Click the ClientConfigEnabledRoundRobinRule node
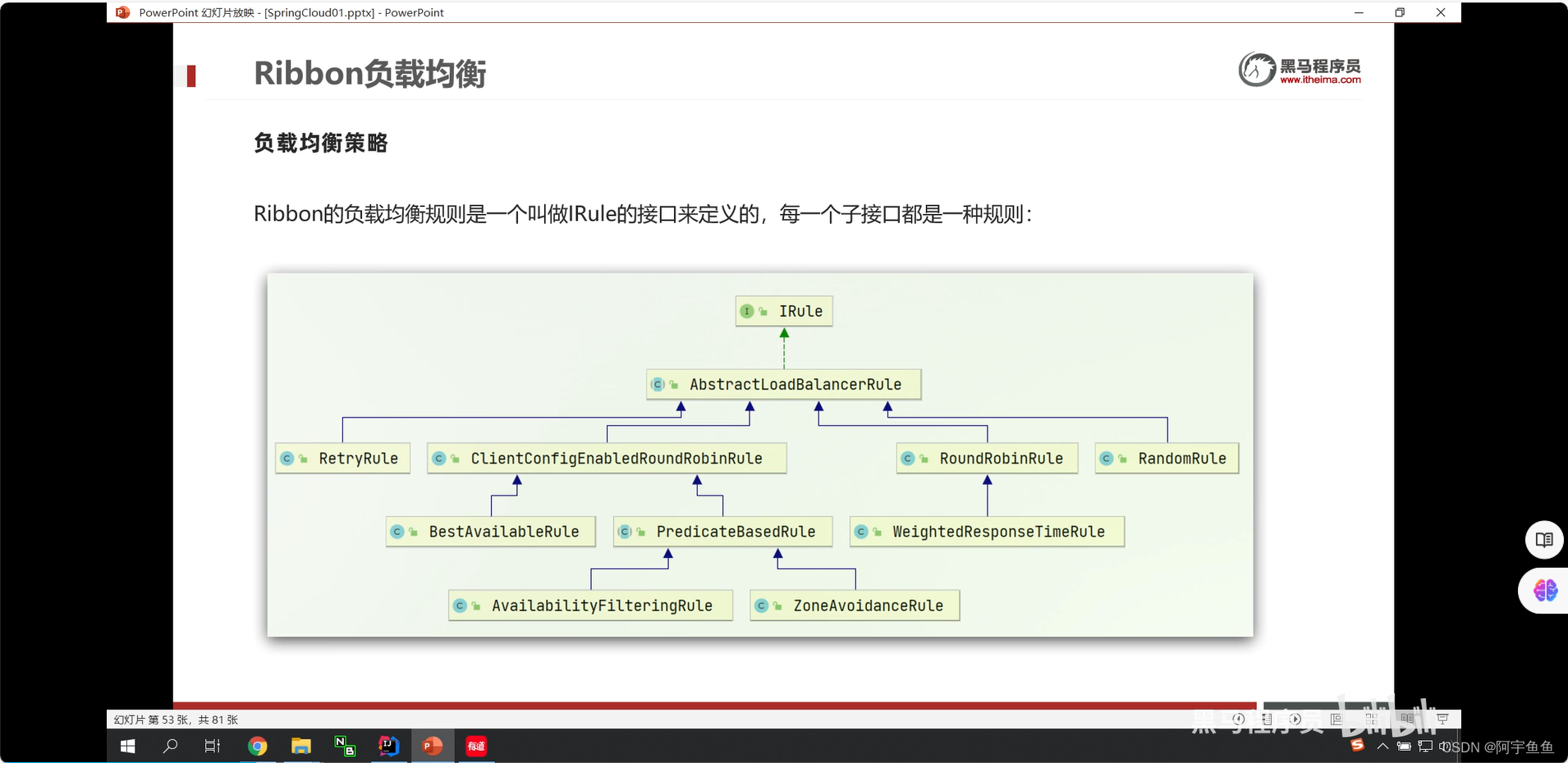Image resolution: width=1568 pixels, height=763 pixels. coord(607,458)
